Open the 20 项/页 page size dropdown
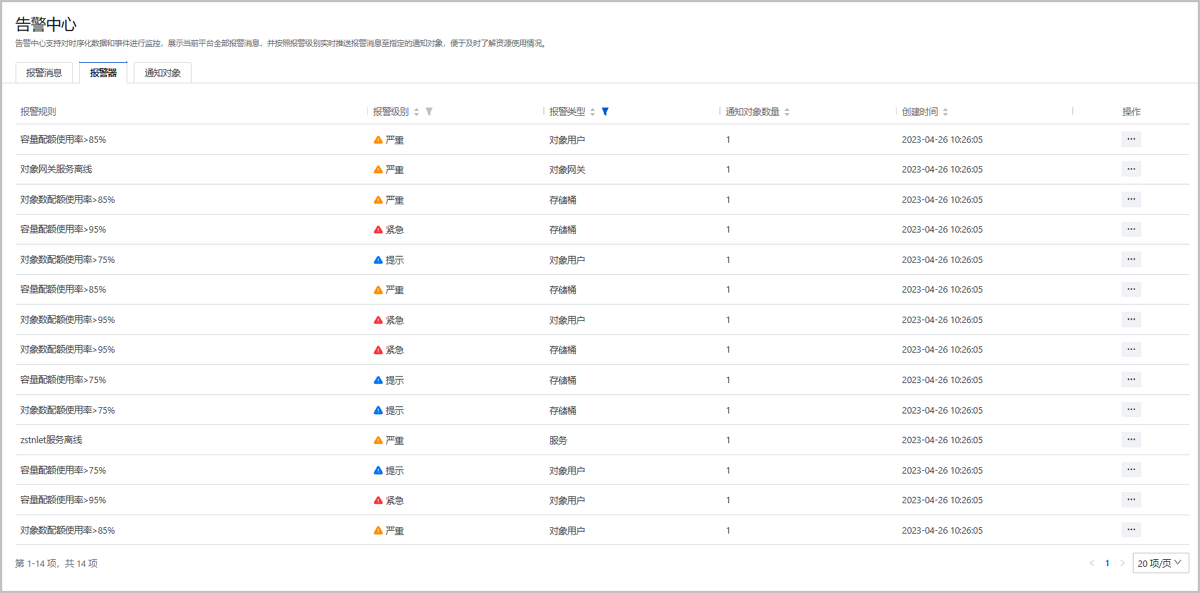1200x593 pixels. [1161, 563]
